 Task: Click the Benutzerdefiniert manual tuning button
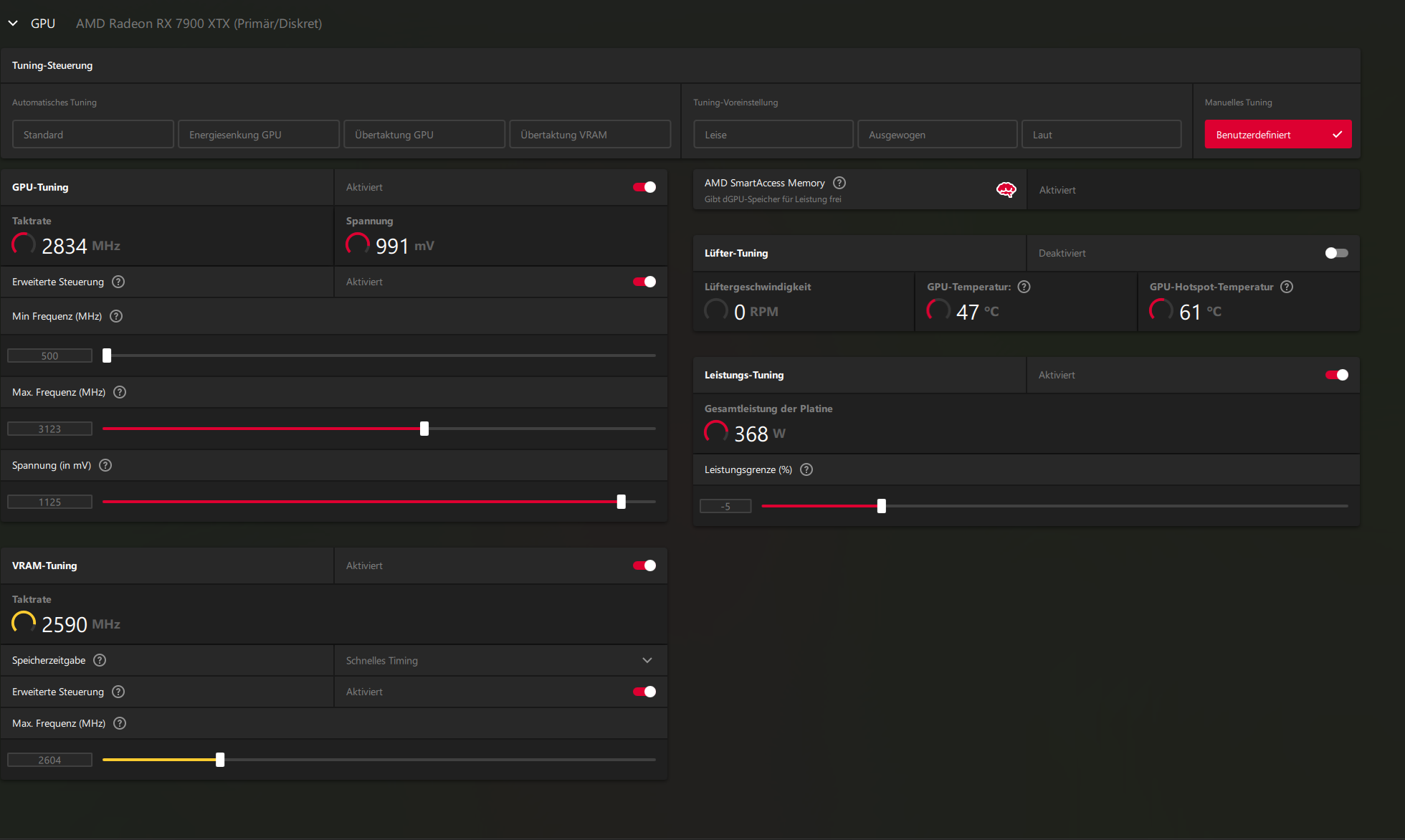click(1277, 135)
